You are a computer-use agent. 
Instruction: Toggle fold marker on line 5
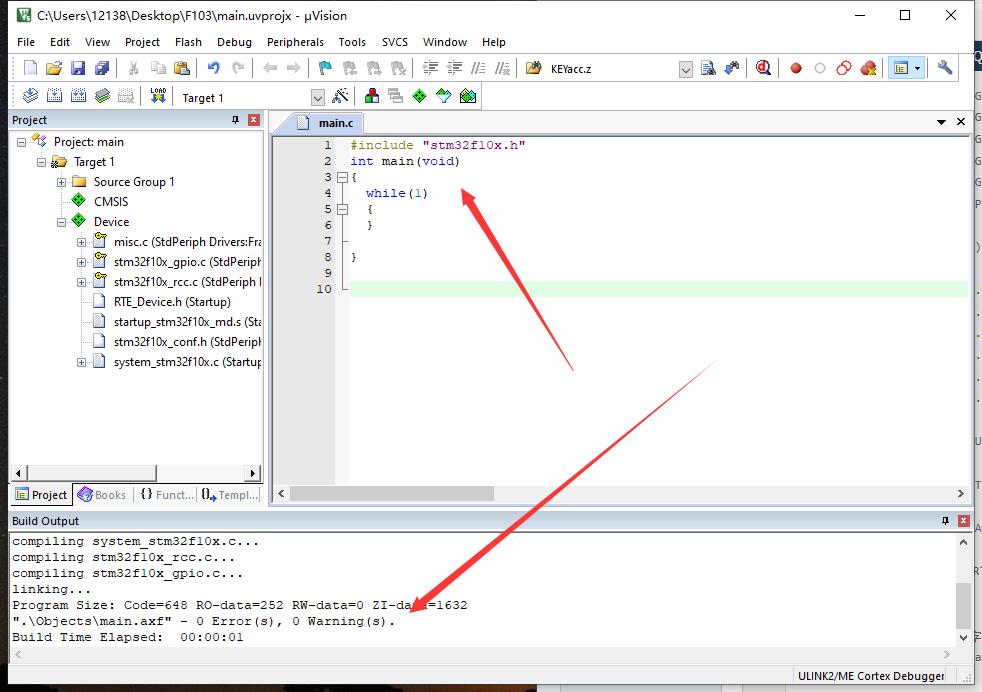tap(342, 209)
